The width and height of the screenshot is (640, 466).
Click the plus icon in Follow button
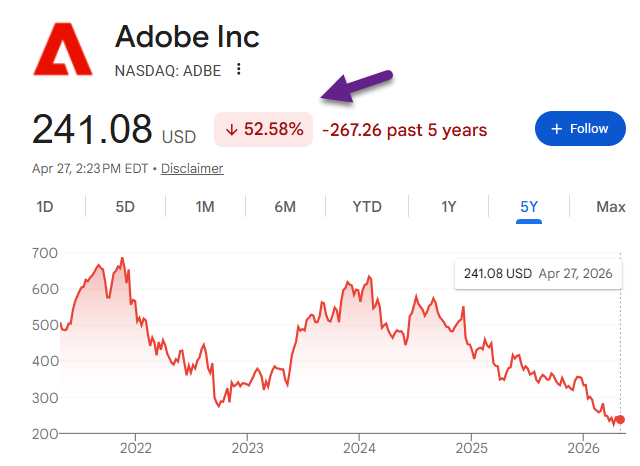point(557,129)
